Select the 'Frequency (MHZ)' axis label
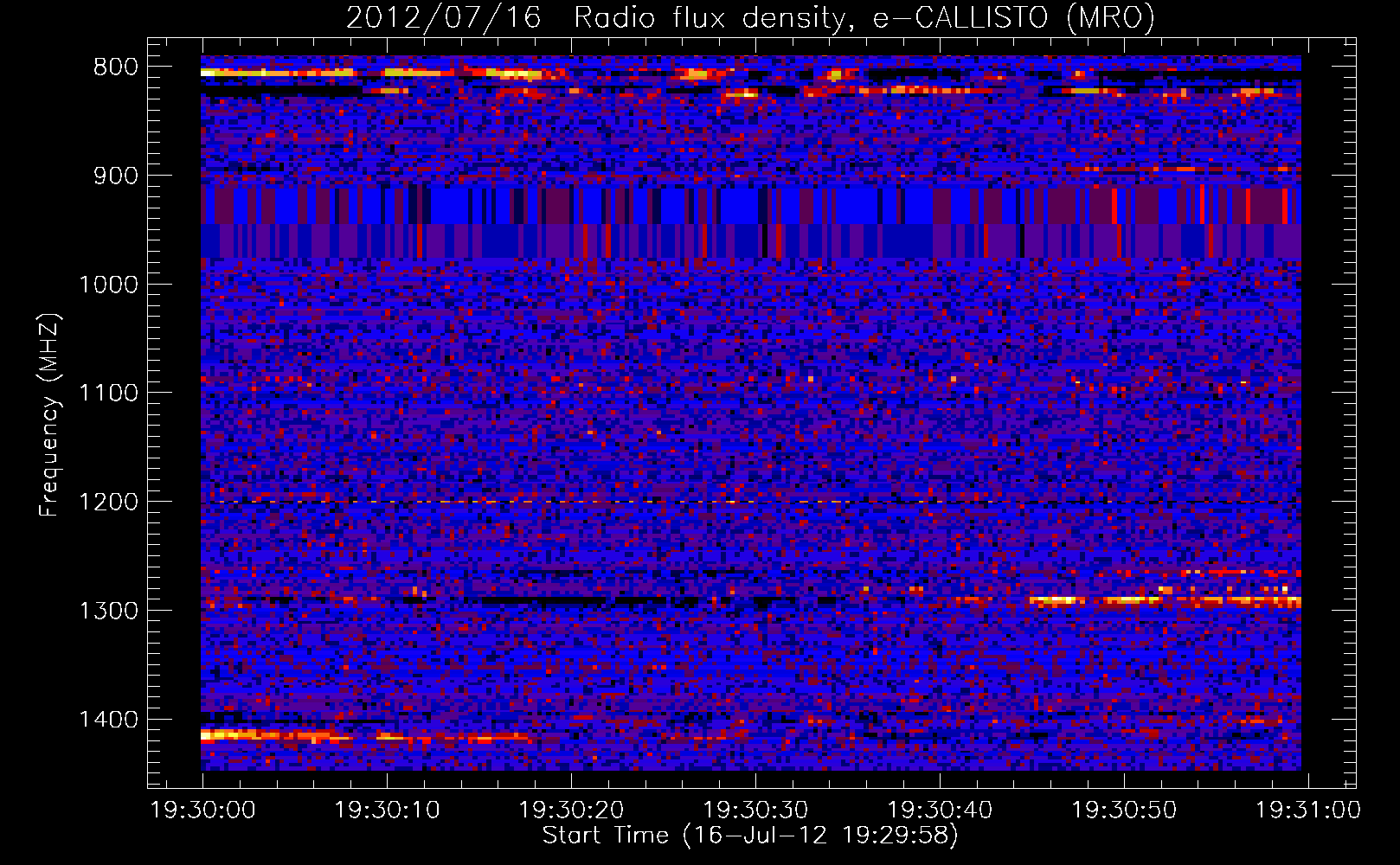This screenshot has height=865, width=1400. (x=49, y=415)
